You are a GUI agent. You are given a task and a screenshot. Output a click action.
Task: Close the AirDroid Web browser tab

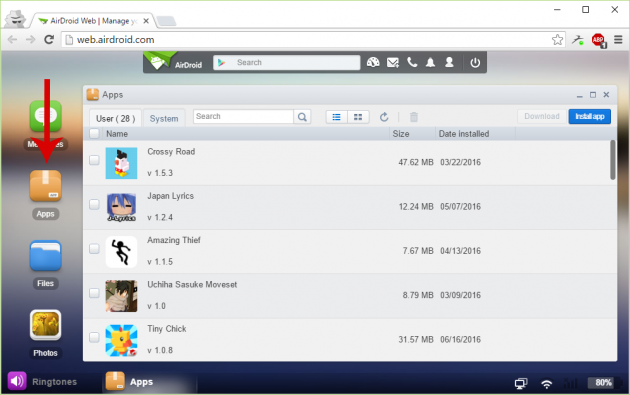click(146, 21)
